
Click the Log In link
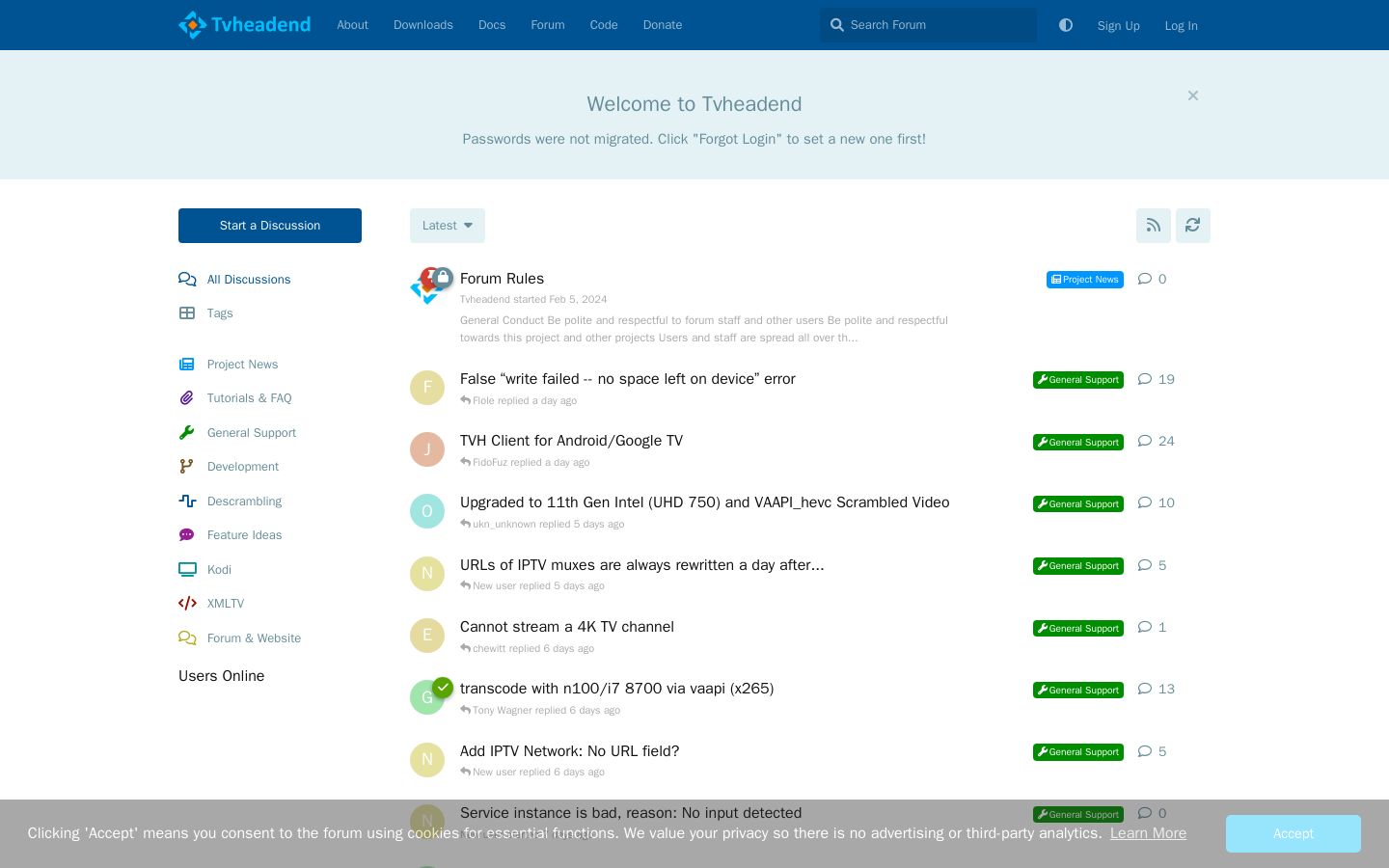(x=1182, y=26)
